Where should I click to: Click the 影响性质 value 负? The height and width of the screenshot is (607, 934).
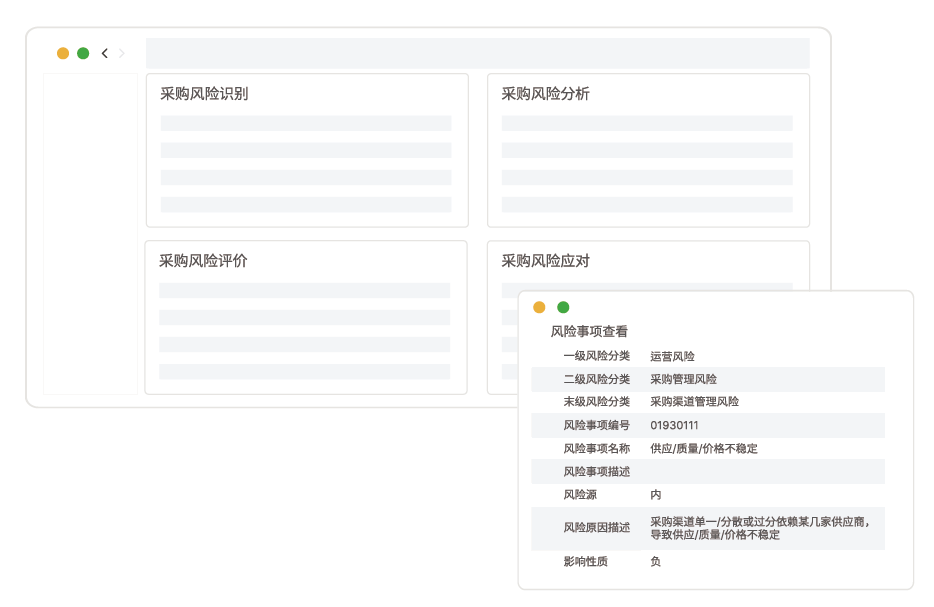655,562
